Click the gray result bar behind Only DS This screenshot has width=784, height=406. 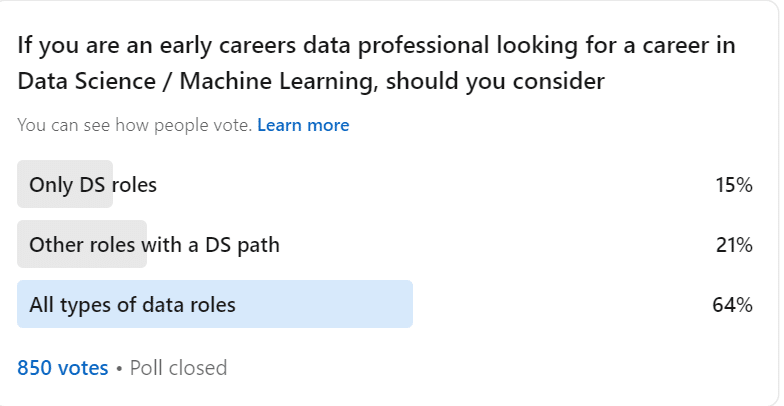65,184
